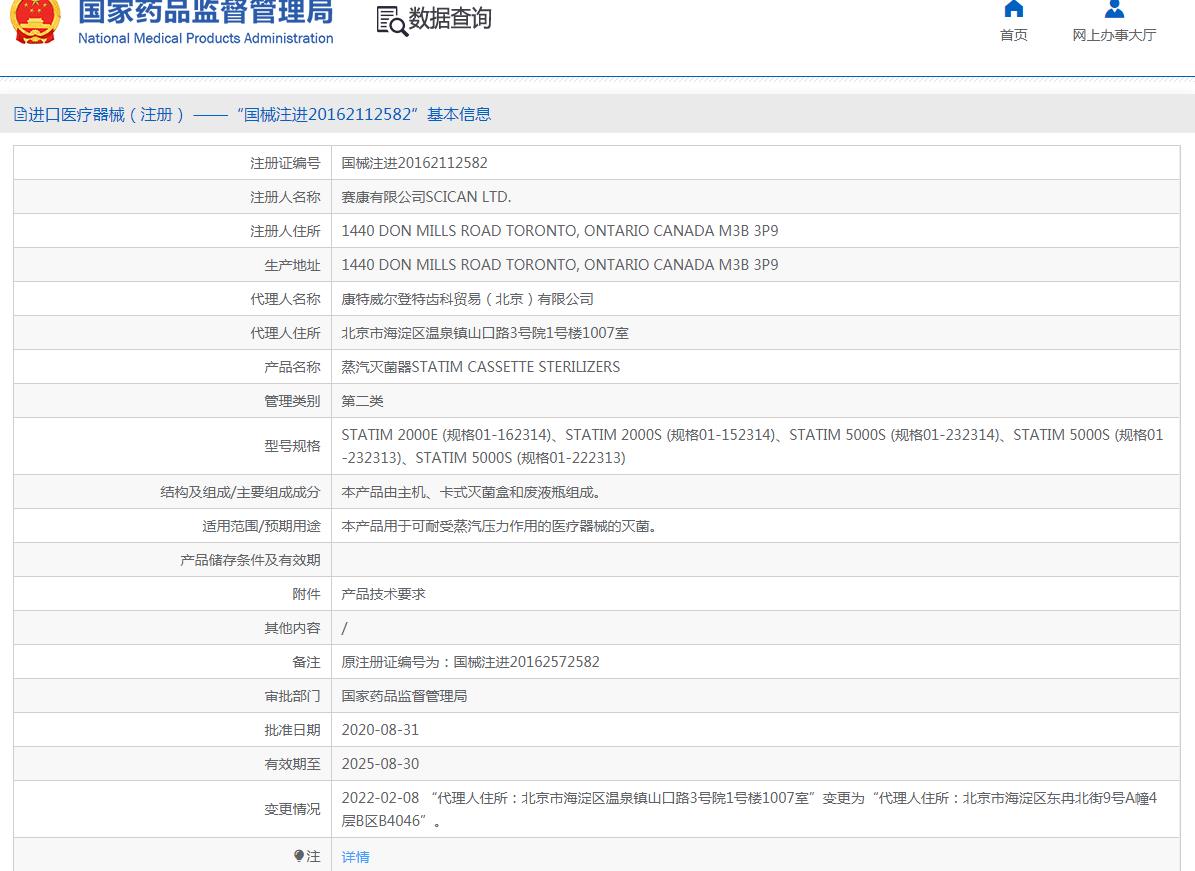
Task: Click the 数据查询 heading text
Action: 450,18
